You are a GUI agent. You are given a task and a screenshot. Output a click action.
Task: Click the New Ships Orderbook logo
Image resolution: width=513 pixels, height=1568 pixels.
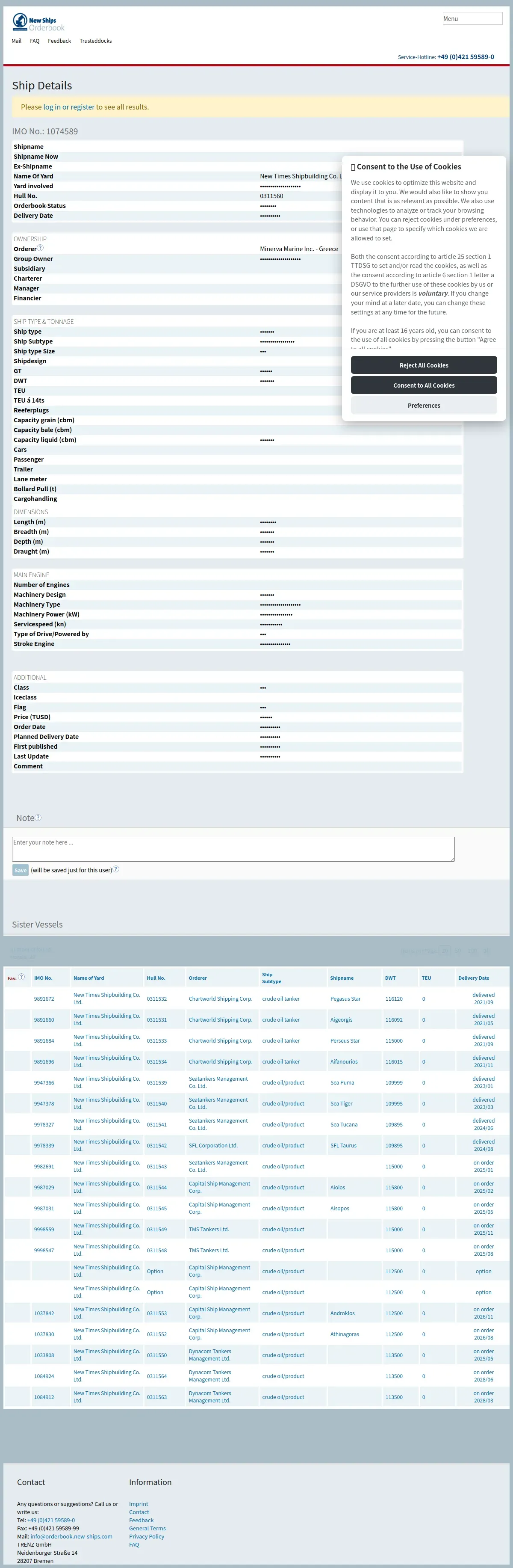[38, 23]
